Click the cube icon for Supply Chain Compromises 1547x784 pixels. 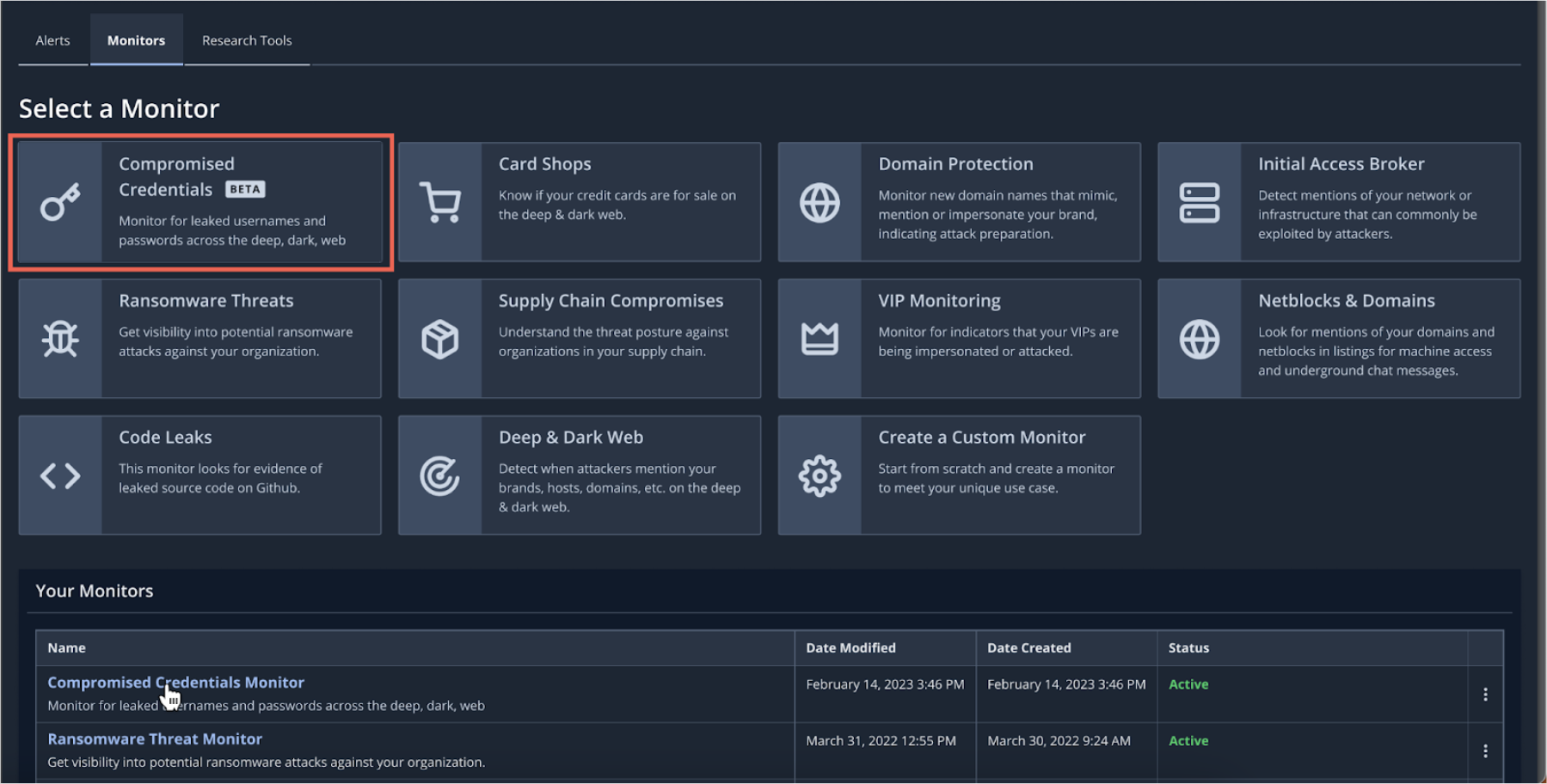(x=440, y=339)
